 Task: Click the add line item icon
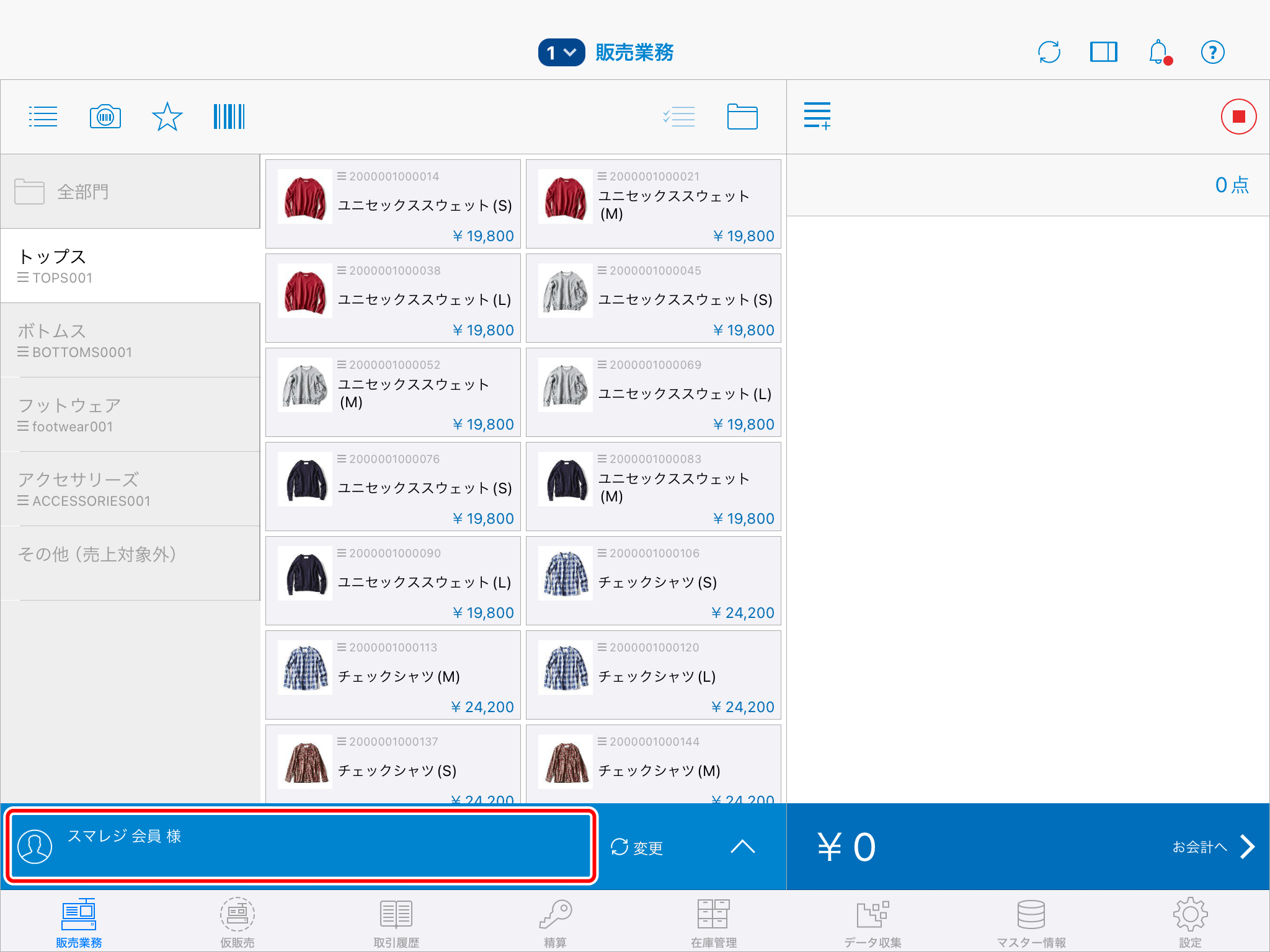coord(817,117)
